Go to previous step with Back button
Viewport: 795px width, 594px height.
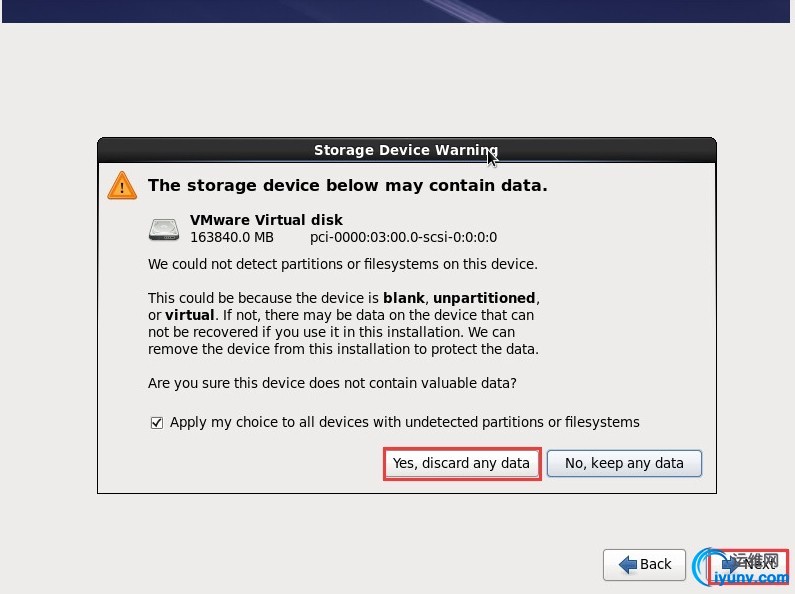644,565
